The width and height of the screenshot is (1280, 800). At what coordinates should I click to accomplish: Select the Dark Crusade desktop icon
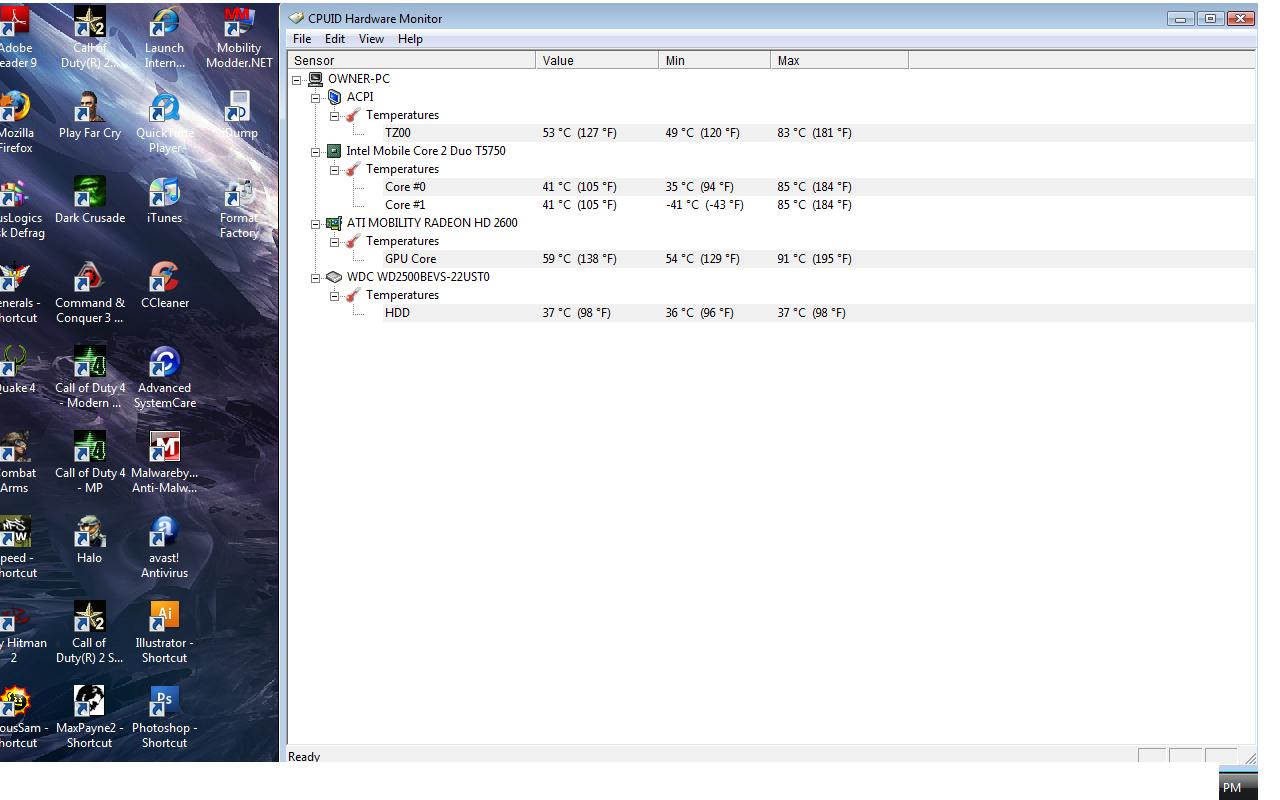click(x=90, y=201)
